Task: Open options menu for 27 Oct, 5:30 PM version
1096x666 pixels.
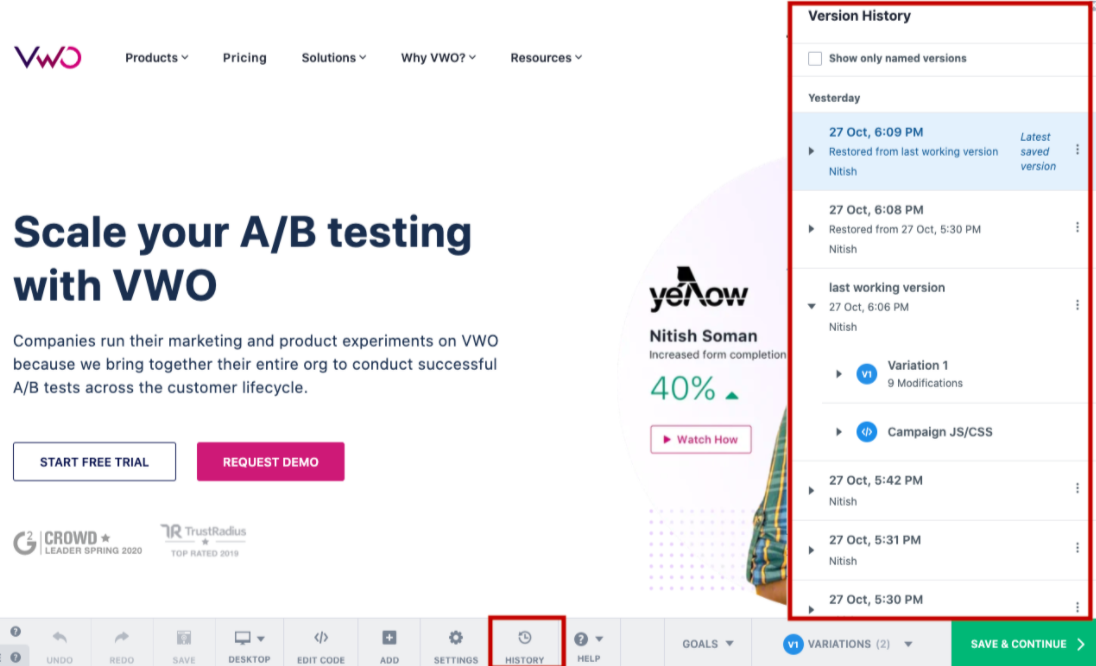Action: 1077,607
